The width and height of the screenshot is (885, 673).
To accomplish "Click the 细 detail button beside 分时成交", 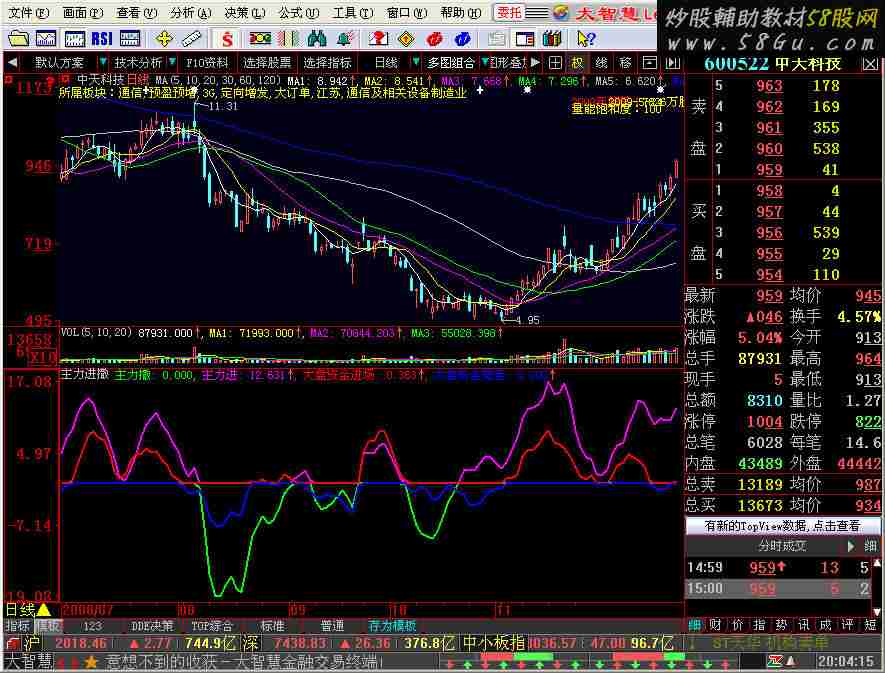I will [870, 546].
